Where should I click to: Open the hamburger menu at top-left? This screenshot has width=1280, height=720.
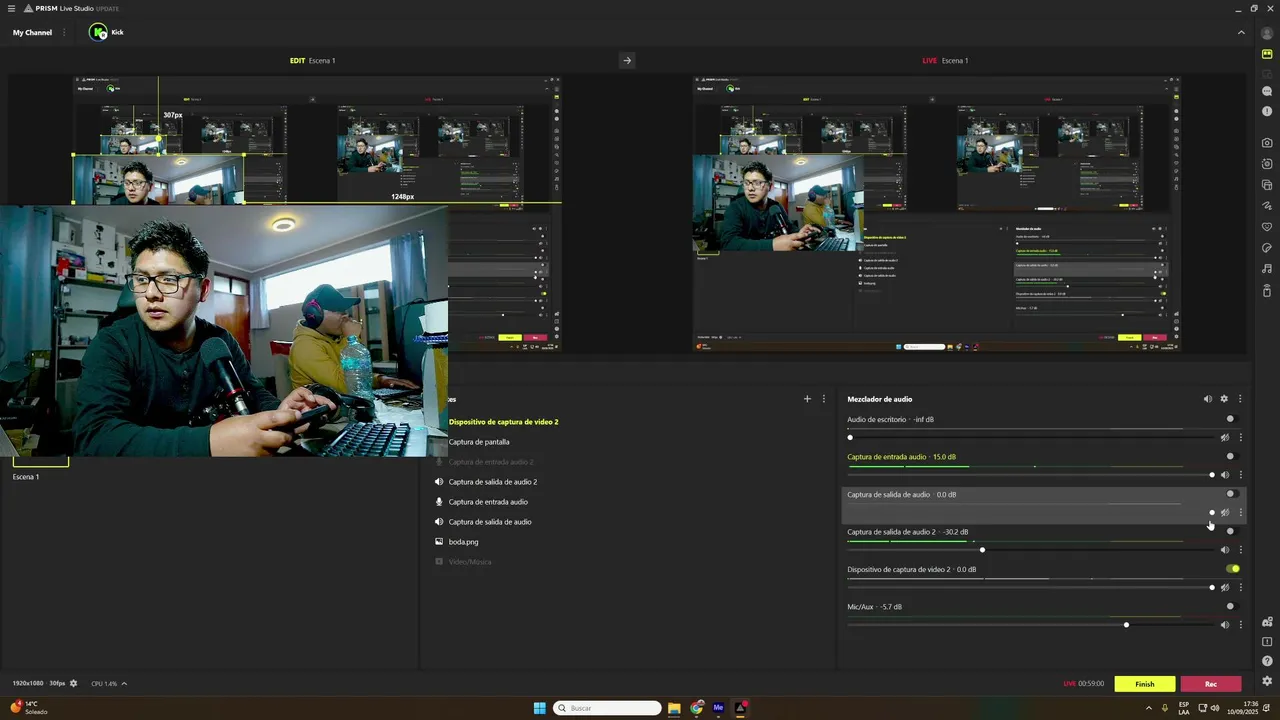[x=11, y=8]
